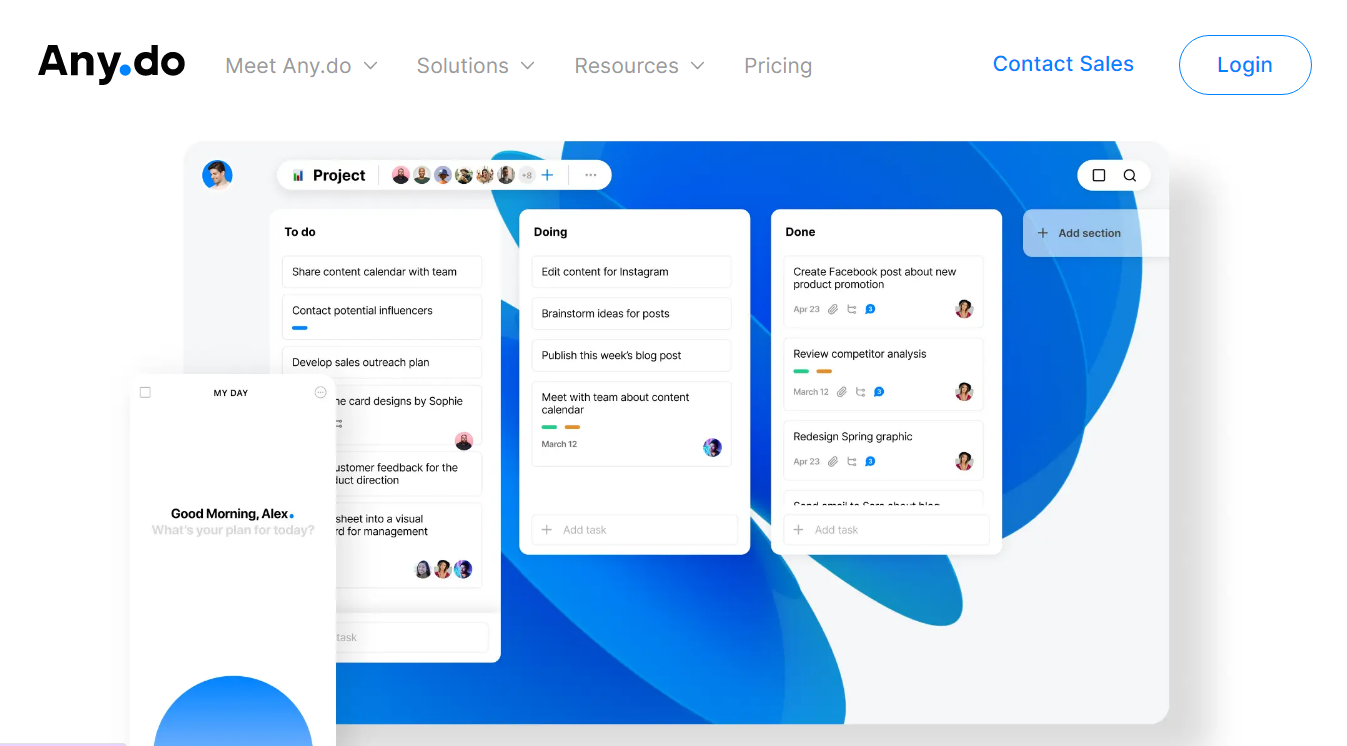
Task: Click the square view icon
Action: [x=1099, y=175]
